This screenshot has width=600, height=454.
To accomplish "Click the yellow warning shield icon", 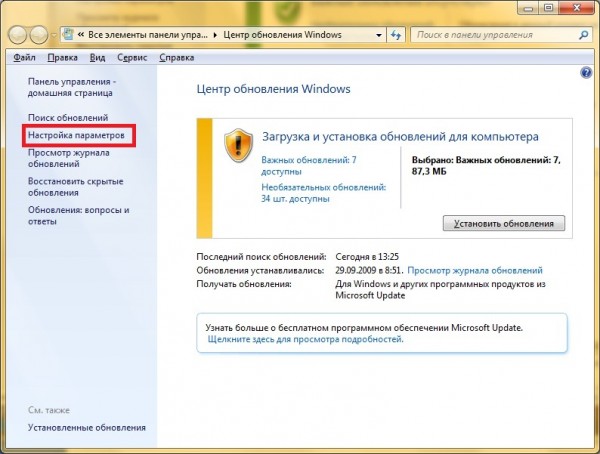I will (238, 145).
